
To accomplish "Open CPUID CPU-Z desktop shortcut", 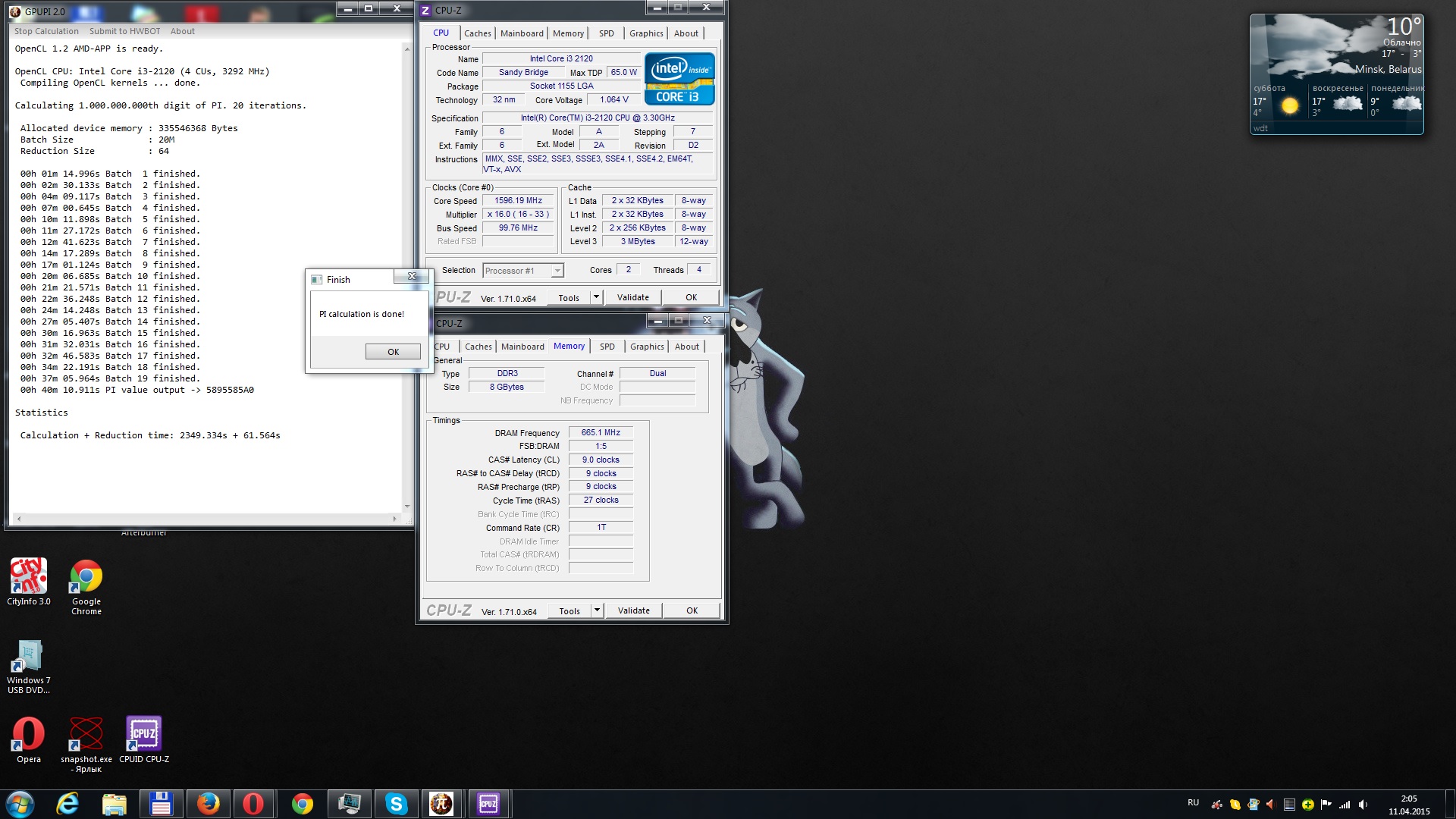I will point(144,740).
